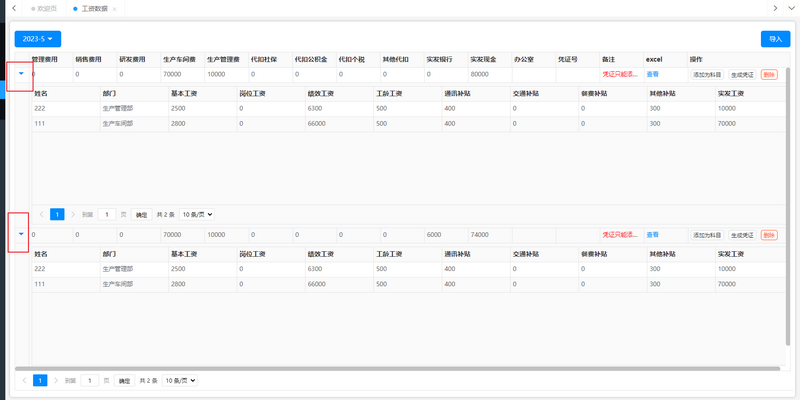Click 查看 in the 80000 row
Image resolution: width=800 pixels, height=400 pixels.
click(x=653, y=74)
